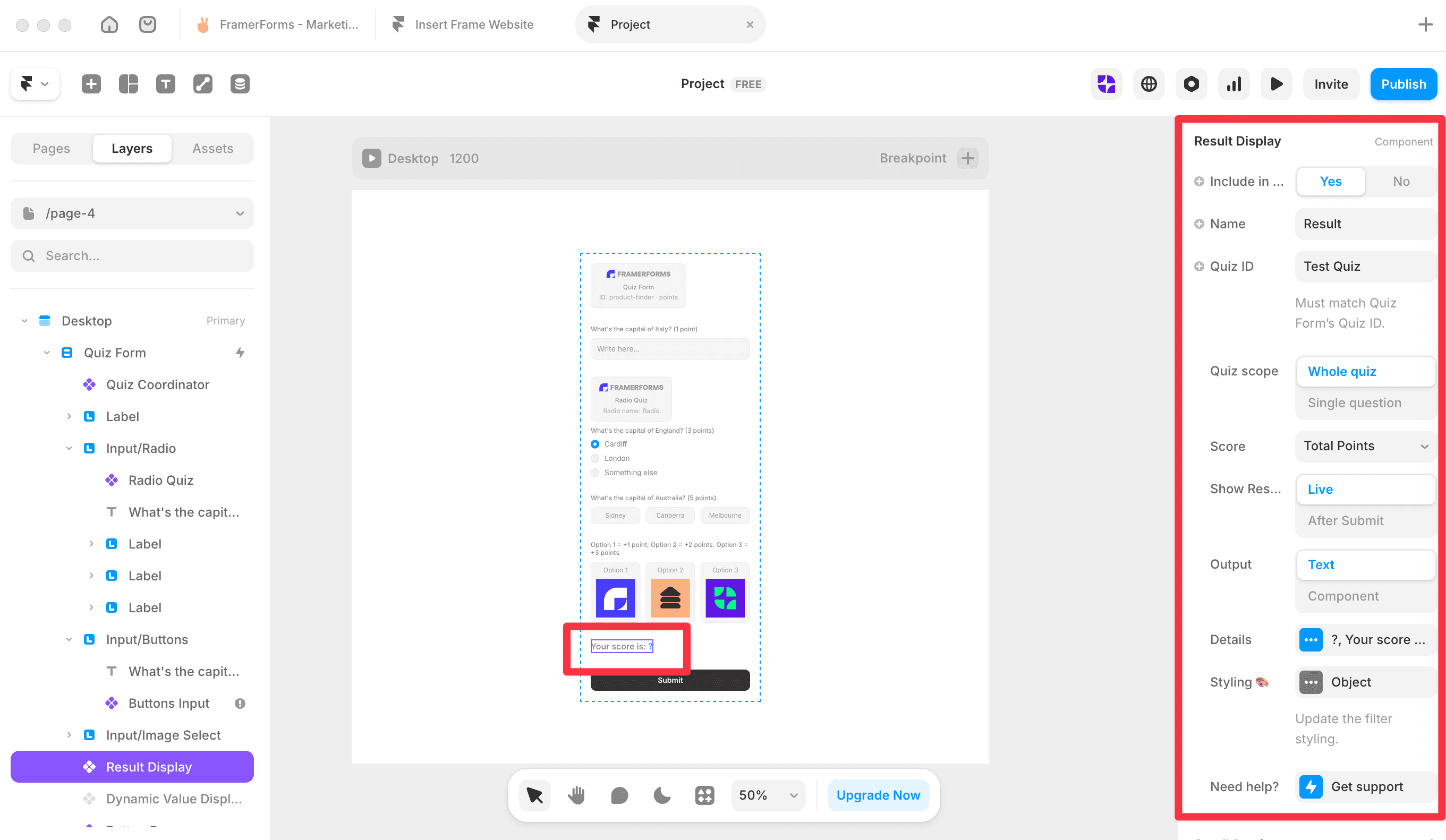1446x840 pixels.
Task: Choose Single question quiz scope
Action: click(x=1365, y=403)
